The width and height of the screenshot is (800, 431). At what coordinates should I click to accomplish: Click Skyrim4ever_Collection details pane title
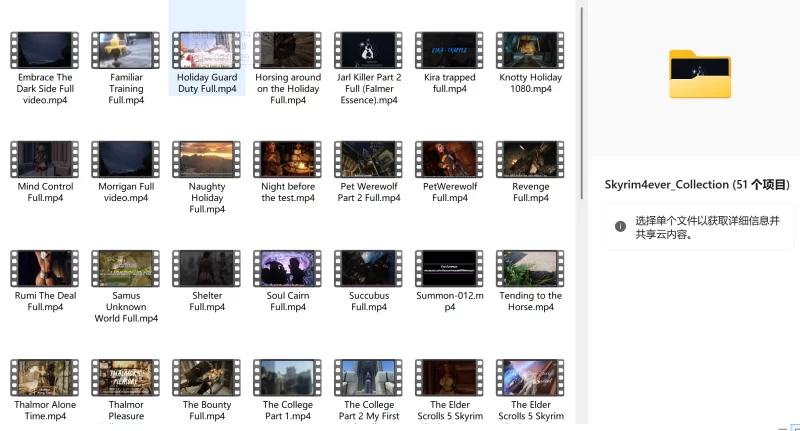pyautogui.click(x=697, y=185)
